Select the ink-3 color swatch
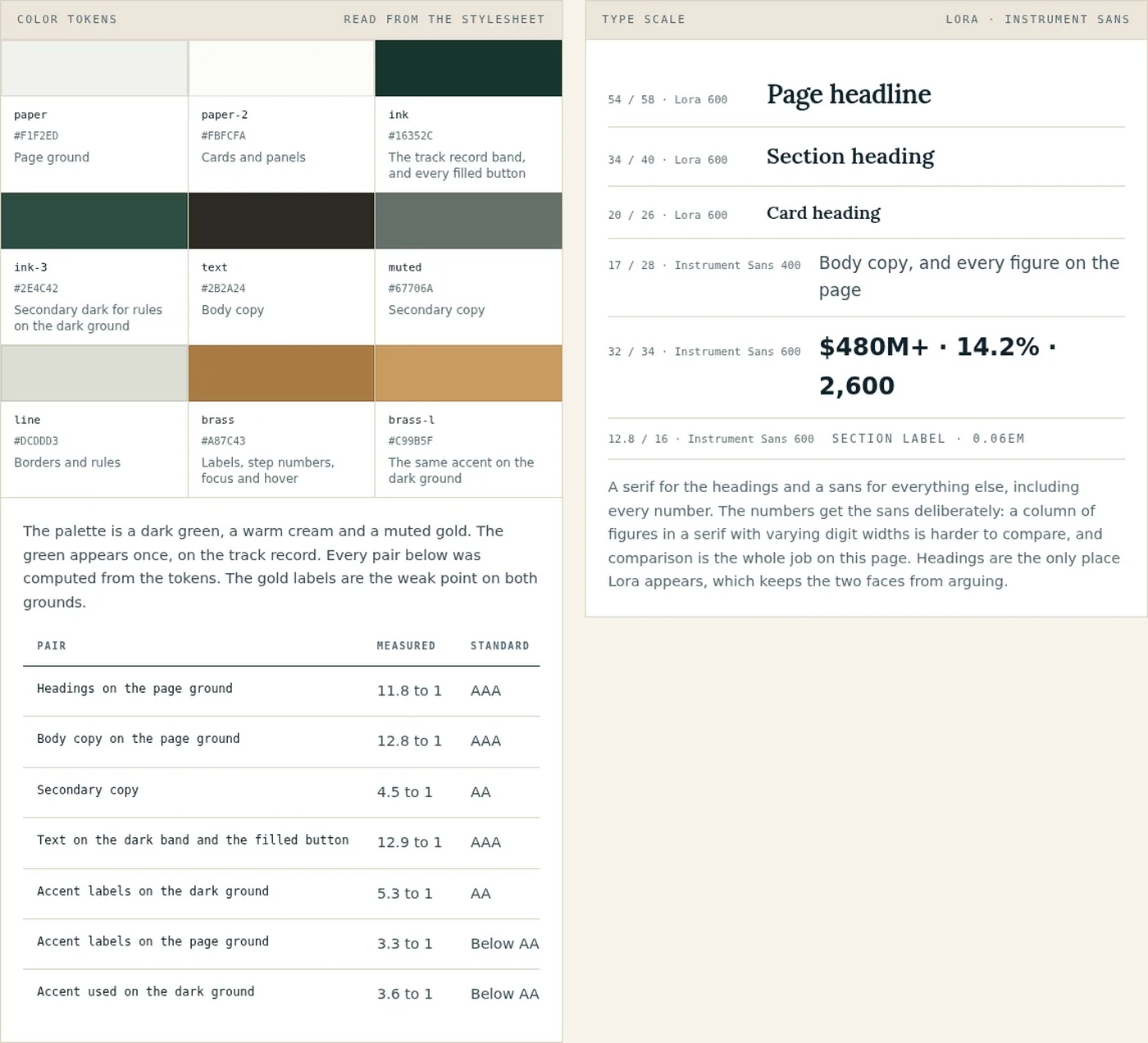The width and height of the screenshot is (1148, 1043). click(x=94, y=221)
